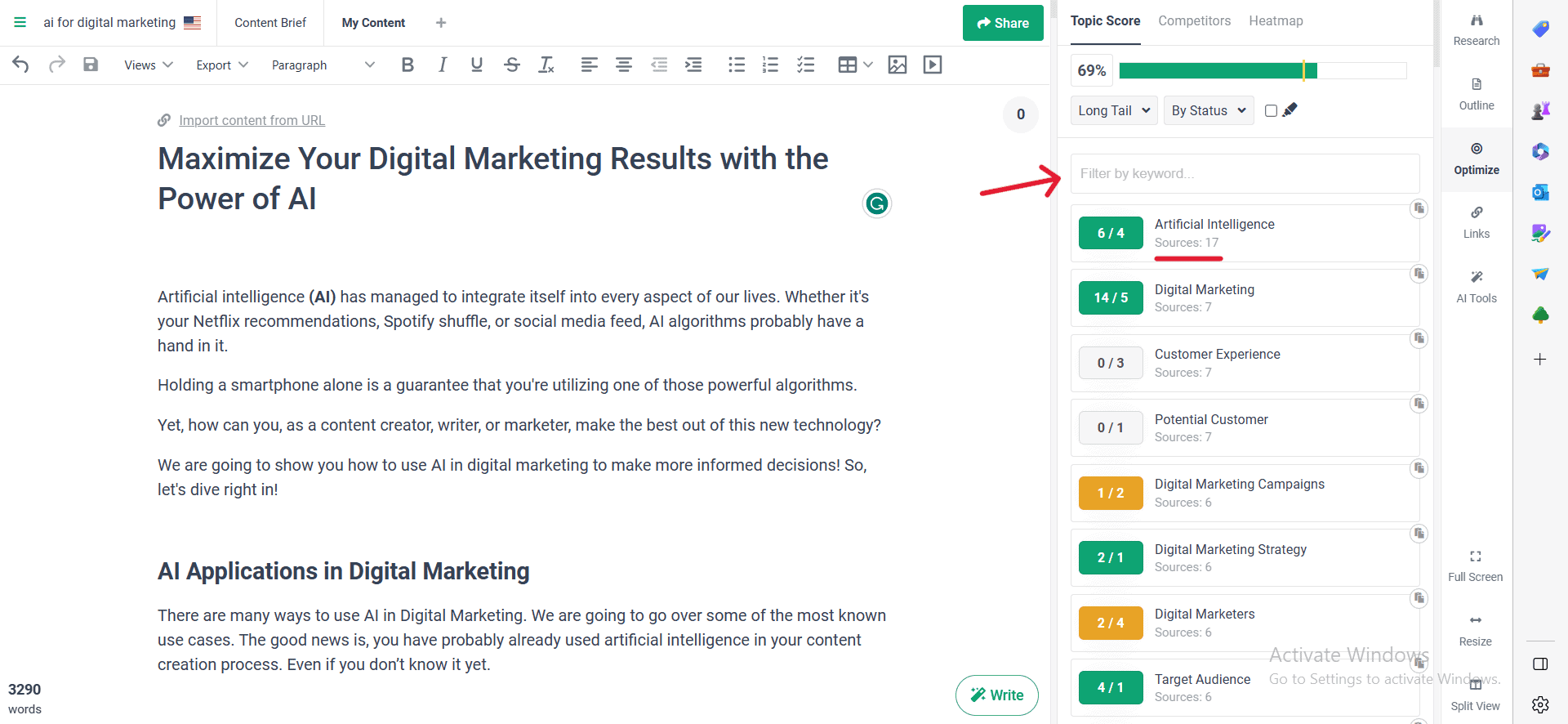
Task: Undo the last edit
Action: point(21,65)
